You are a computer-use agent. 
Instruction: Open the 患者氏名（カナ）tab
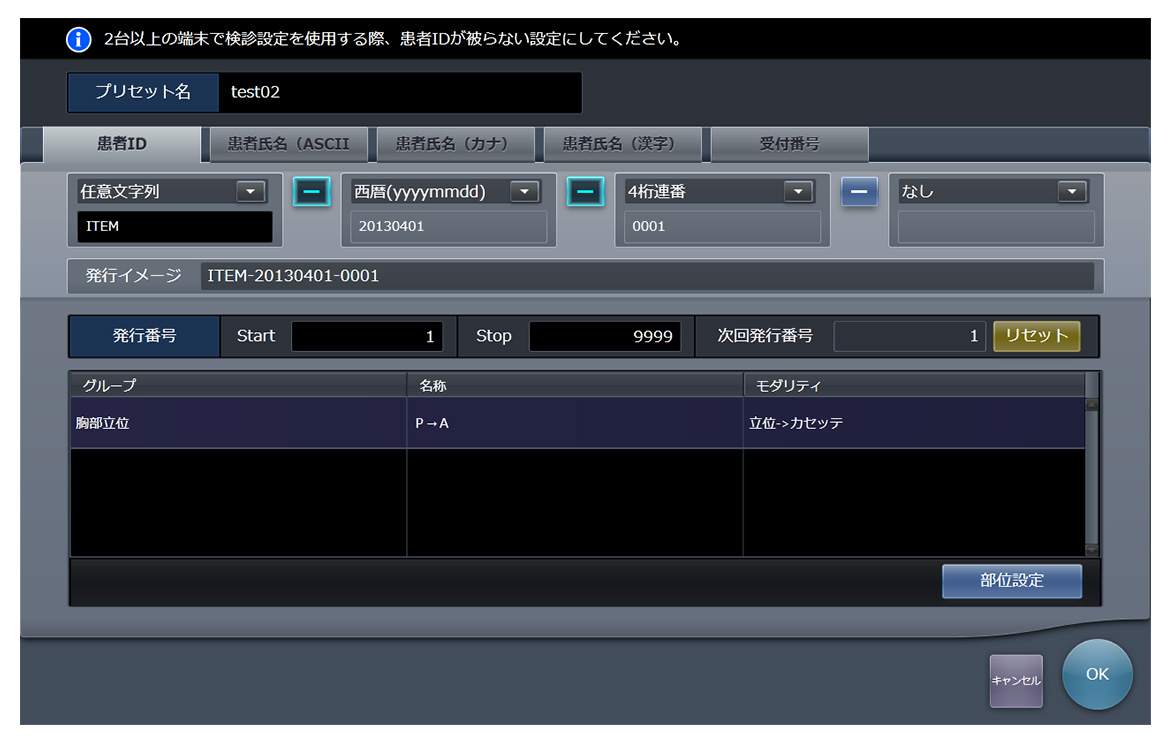[x=452, y=144]
